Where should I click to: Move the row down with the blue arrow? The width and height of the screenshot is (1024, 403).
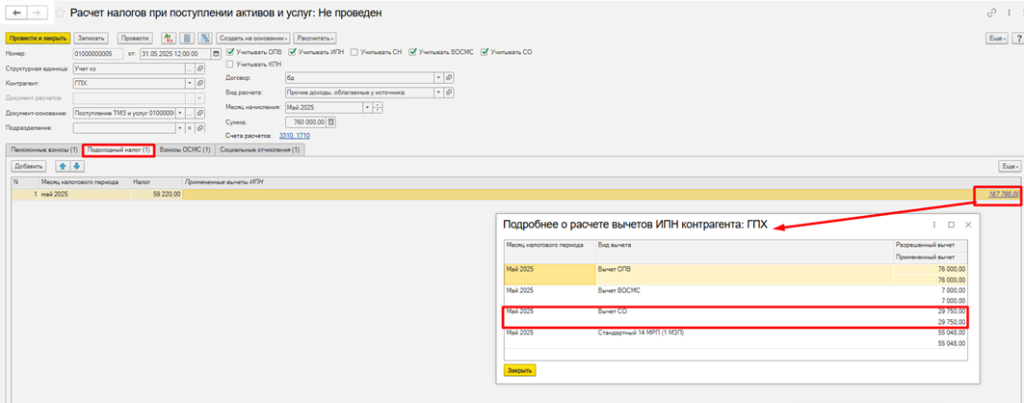tap(76, 165)
